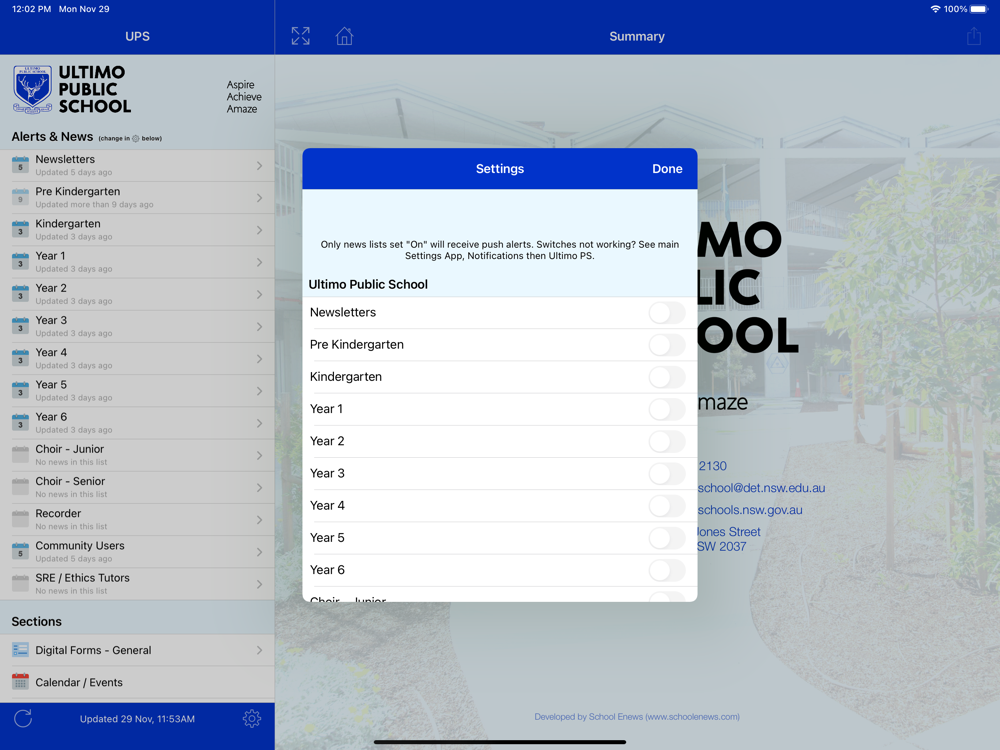Open Digital Forms - General chevron
Viewport: 1000px width, 750px height.
[x=260, y=650]
